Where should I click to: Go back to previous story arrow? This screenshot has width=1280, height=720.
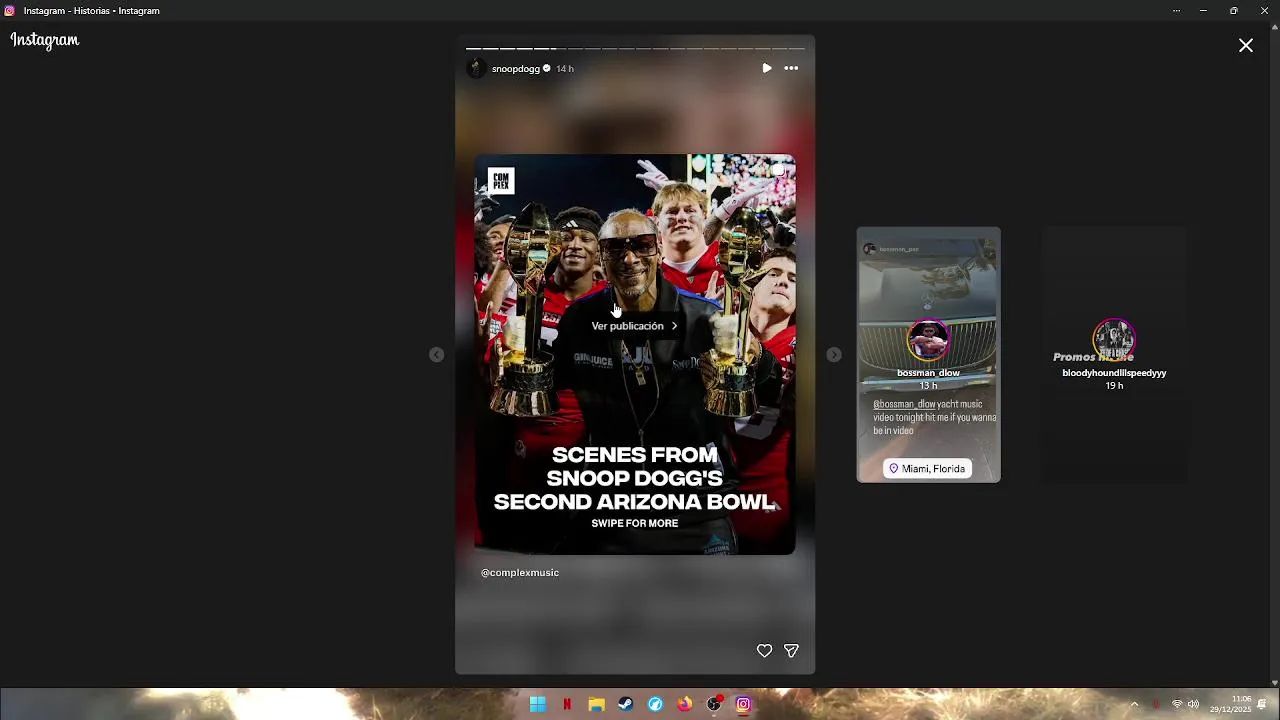[436, 355]
